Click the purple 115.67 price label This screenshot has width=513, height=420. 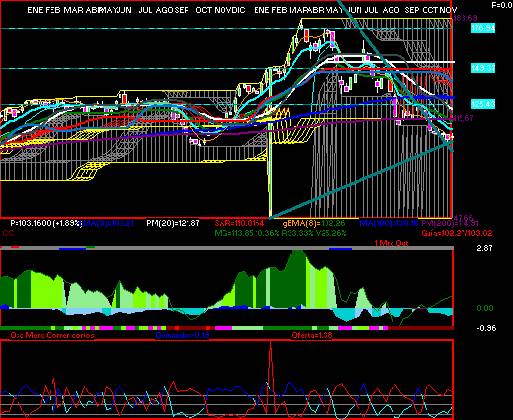pyautogui.click(x=463, y=118)
